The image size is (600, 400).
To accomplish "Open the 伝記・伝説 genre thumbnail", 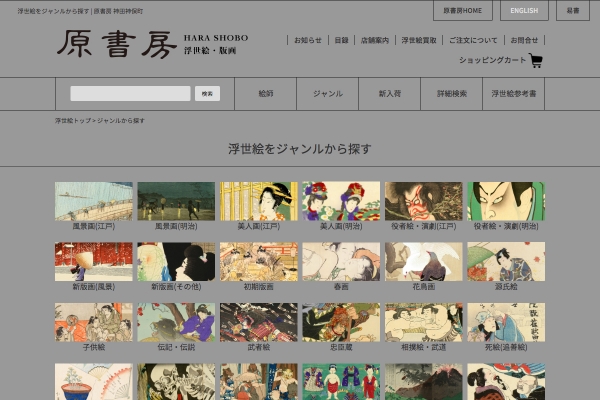I will pos(176,322).
